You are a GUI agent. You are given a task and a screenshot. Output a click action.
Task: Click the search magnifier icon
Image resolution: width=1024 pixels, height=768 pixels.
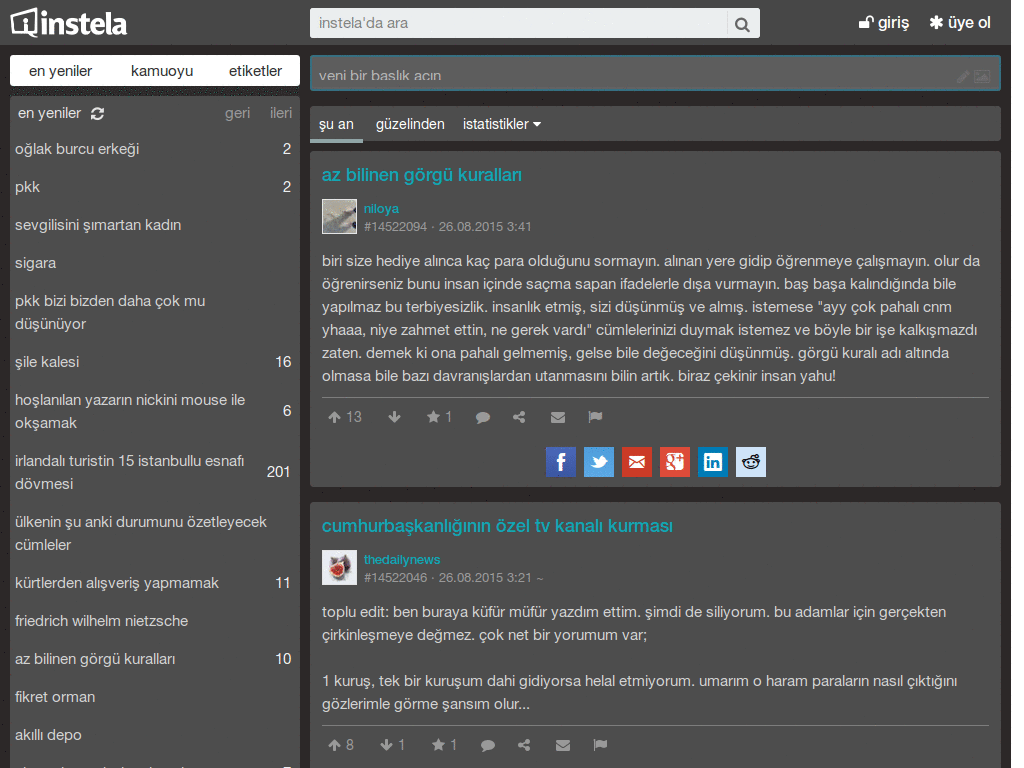click(742, 23)
